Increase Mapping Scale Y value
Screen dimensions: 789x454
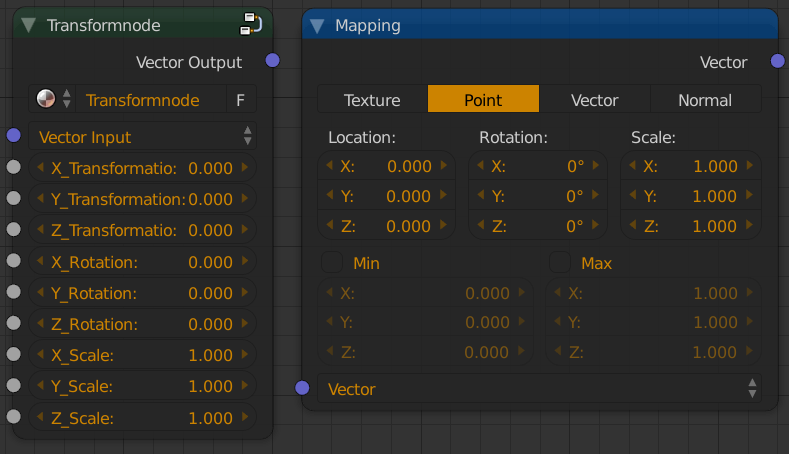[750, 195]
